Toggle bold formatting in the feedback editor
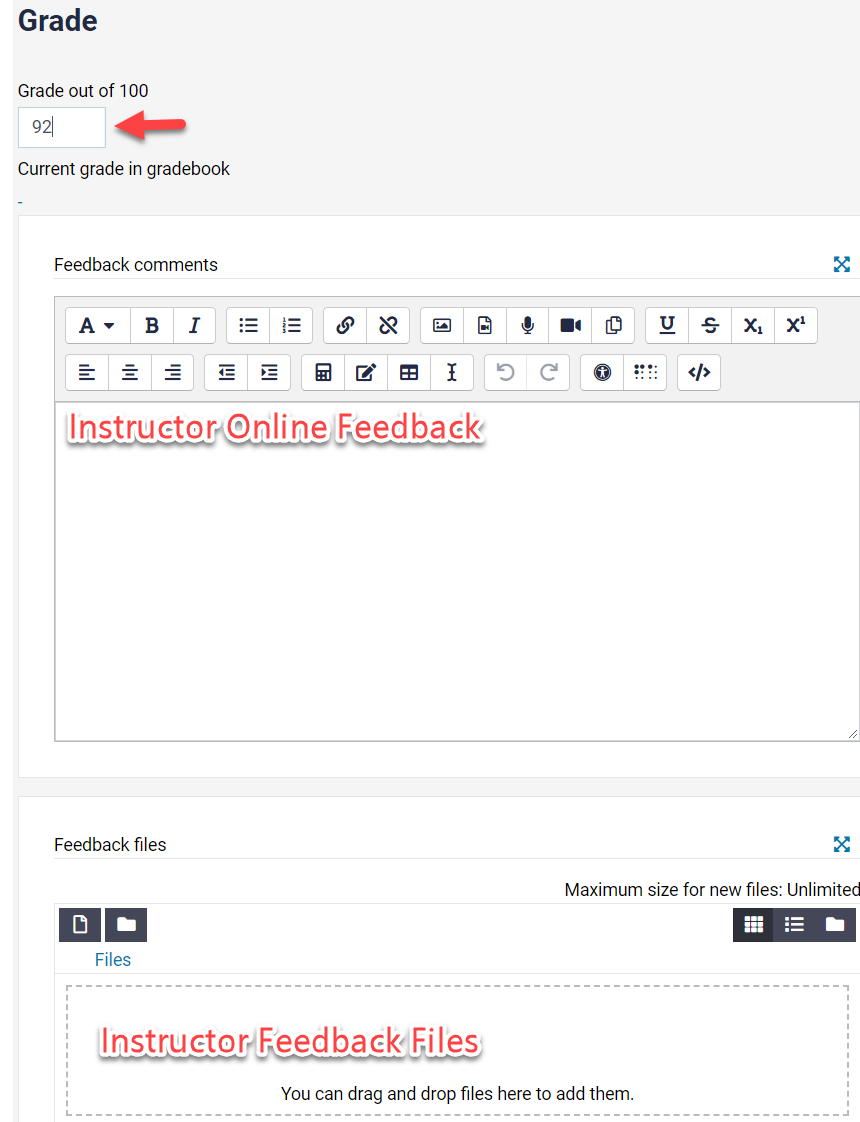 click(151, 325)
